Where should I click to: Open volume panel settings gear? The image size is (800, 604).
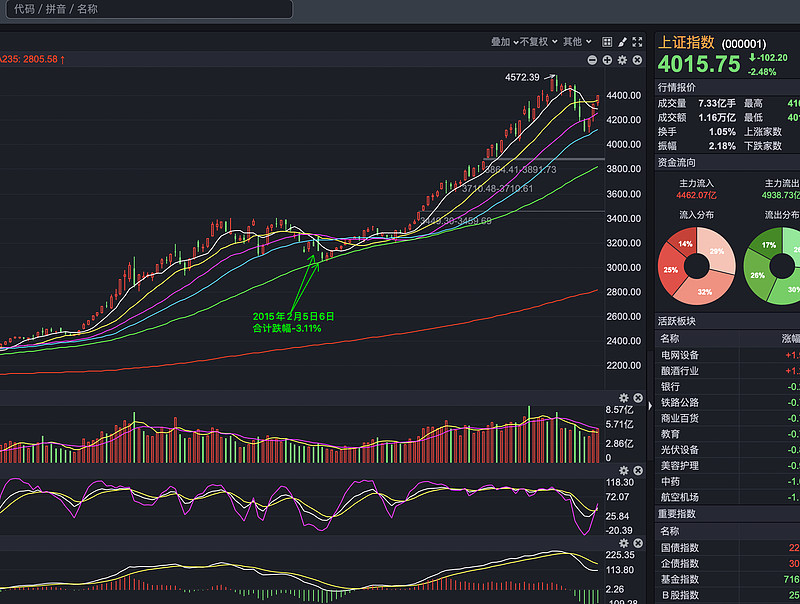[x=624, y=398]
